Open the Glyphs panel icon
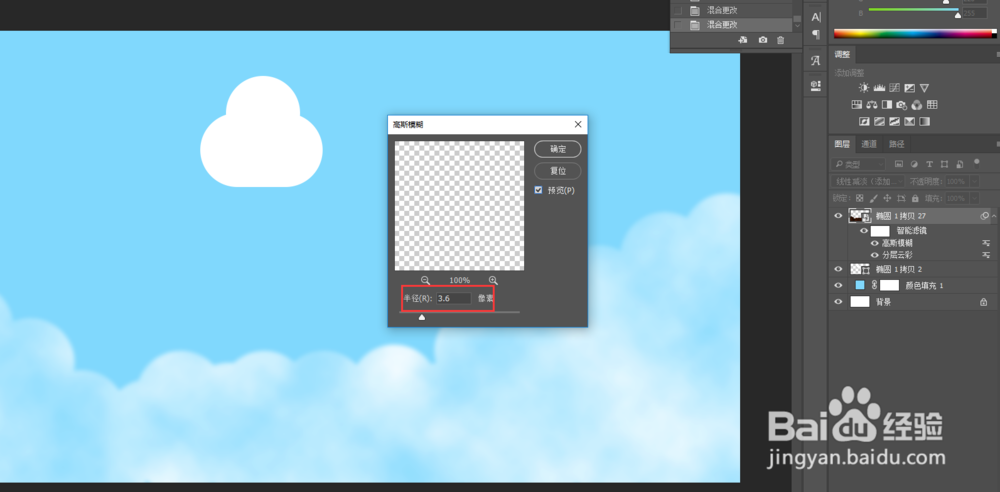Viewport: 1000px width, 492px height. (816, 61)
